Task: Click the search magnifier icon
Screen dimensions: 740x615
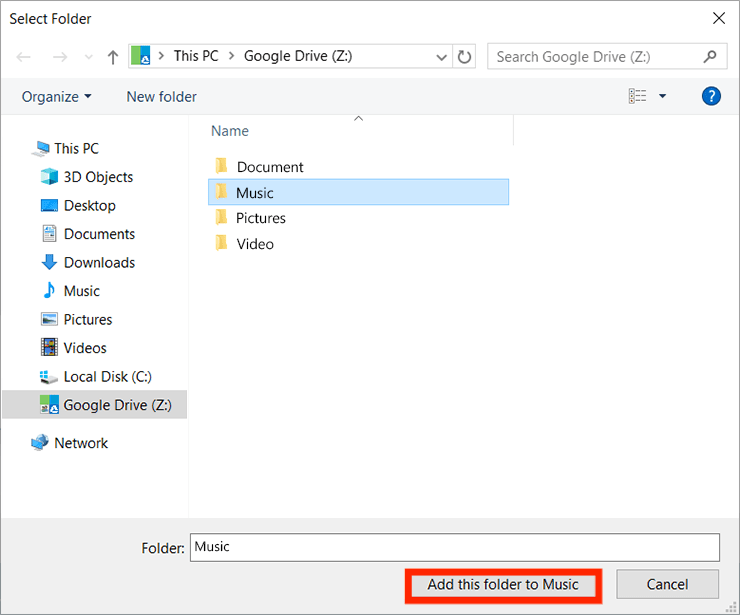Action: [710, 57]
